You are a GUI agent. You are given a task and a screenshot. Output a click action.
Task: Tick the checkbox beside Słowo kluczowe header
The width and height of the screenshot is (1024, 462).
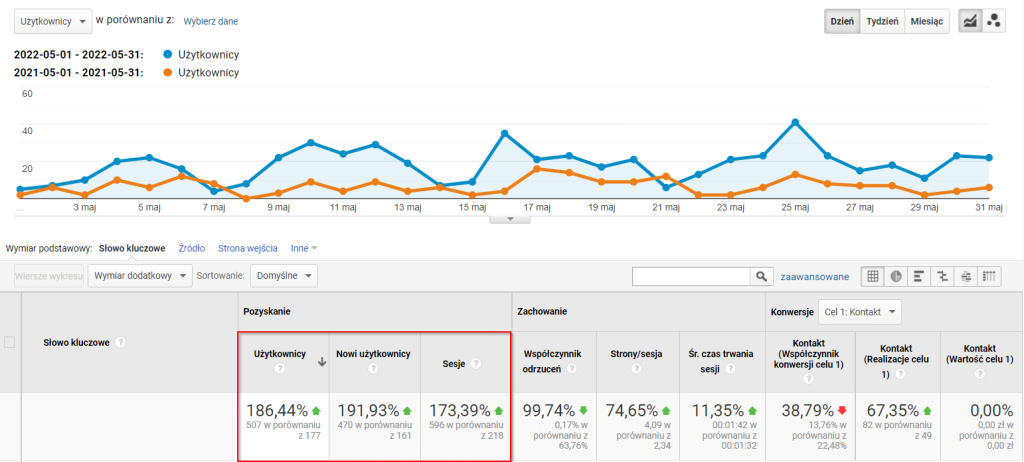[10, 342]
